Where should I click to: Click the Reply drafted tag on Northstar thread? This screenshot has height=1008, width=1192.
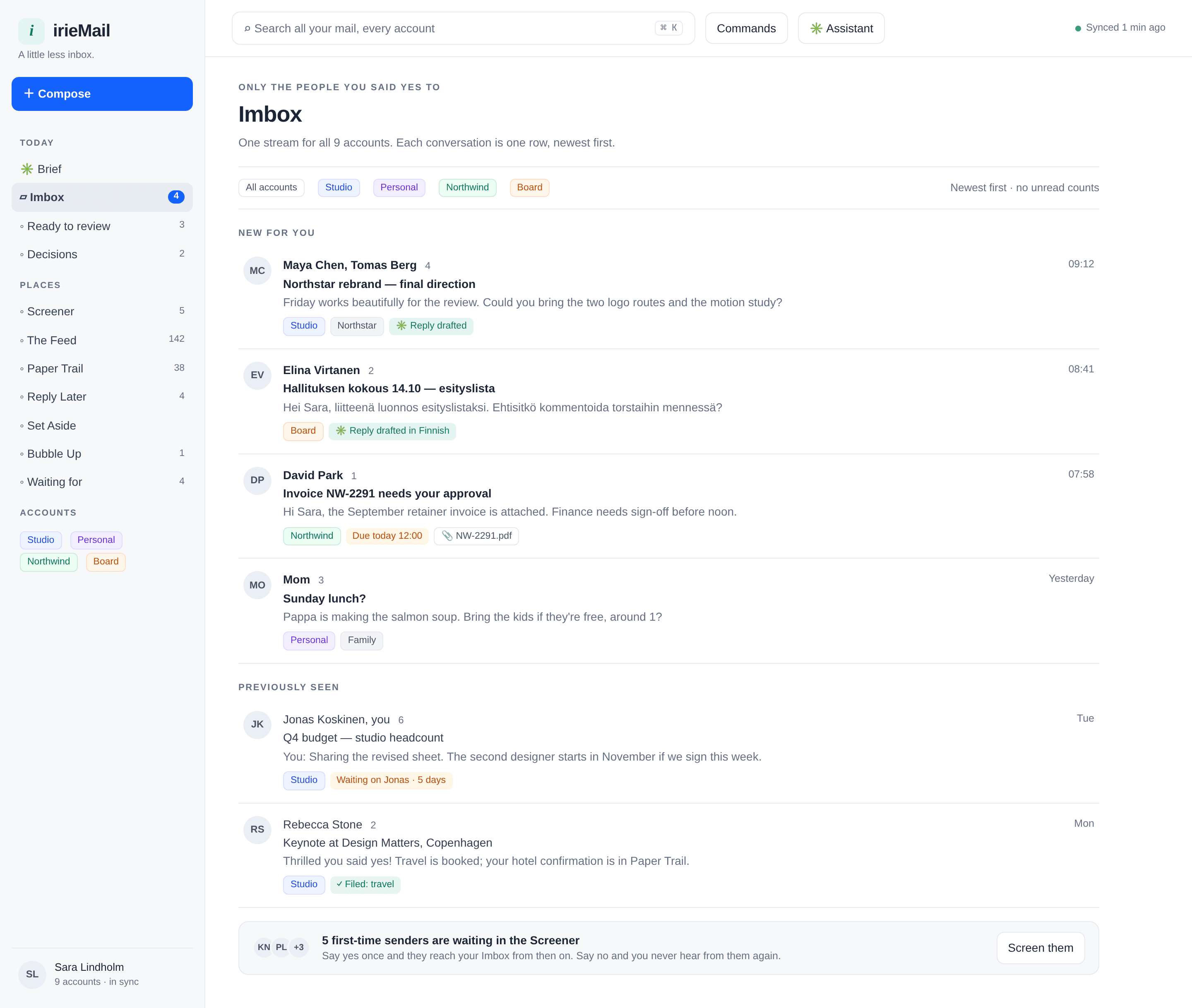(431, 326)
